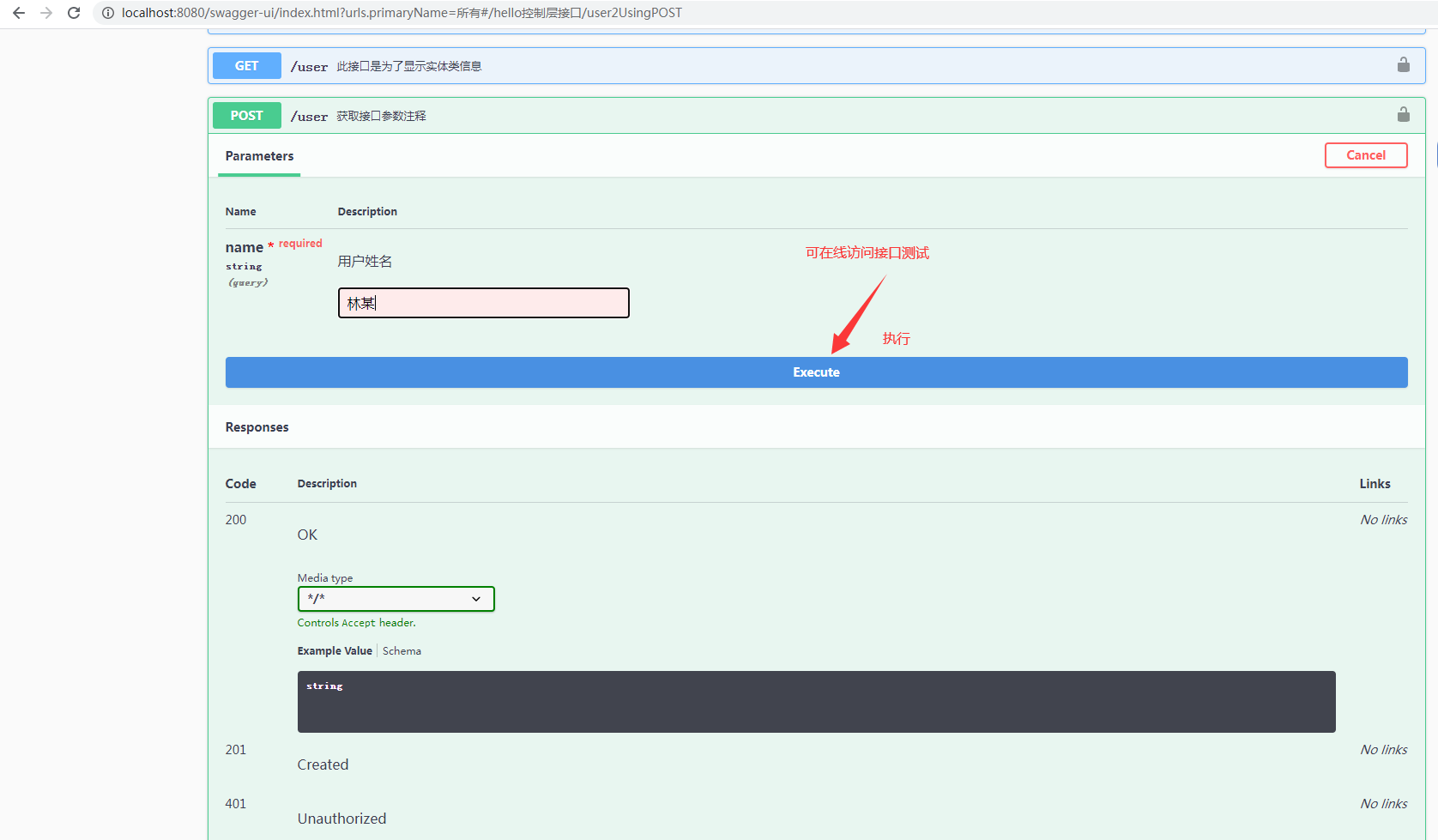
Task: Click the Execute button
Action: pos(816,372)
